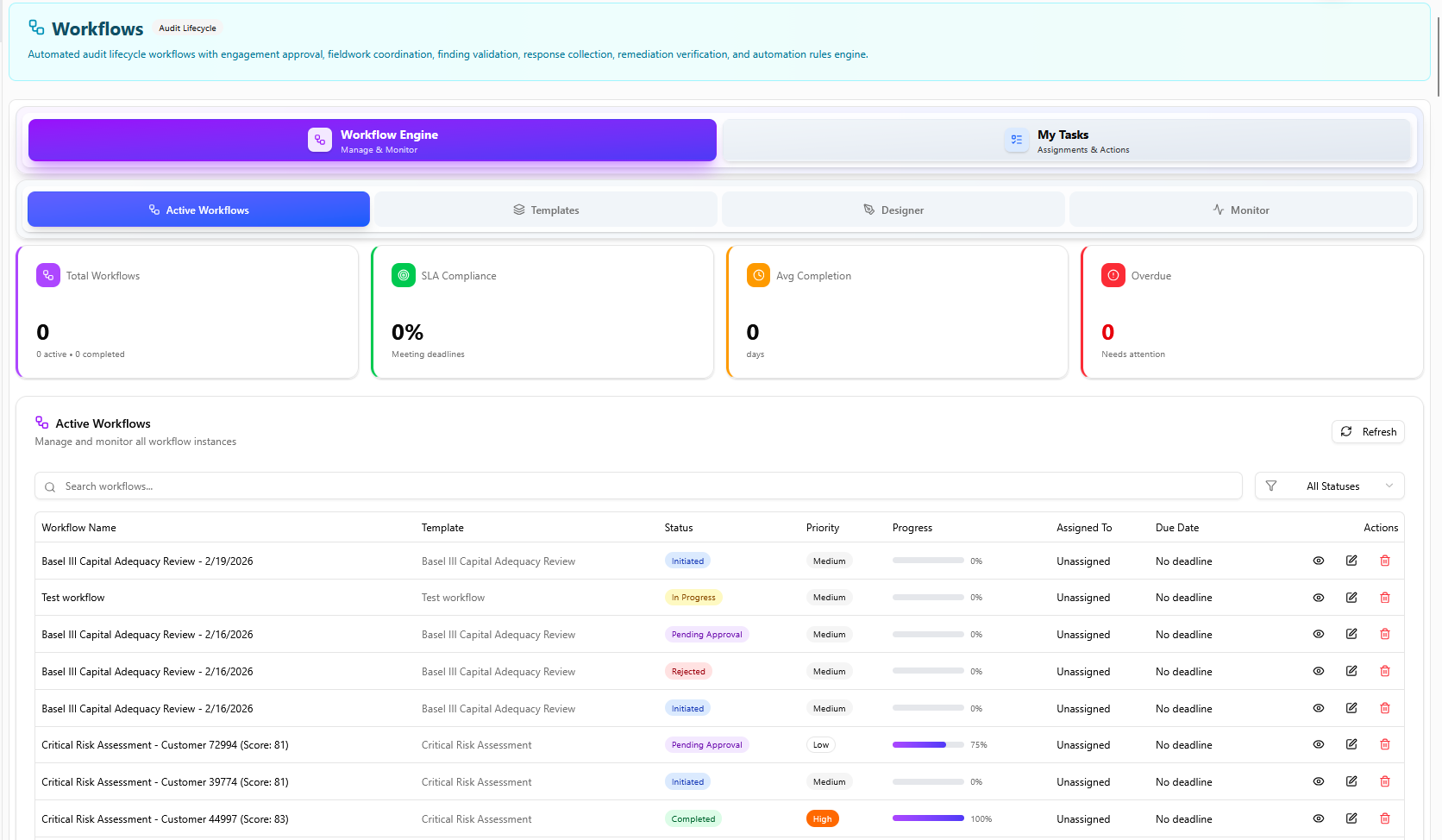Show details of Rejected Basel III workflow
Viewport: 1442px width, 840px height.
pyautogui.click(x=1318, y=671)
